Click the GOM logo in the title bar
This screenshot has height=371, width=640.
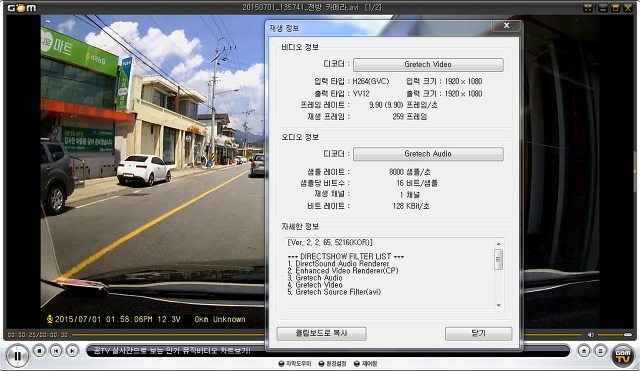pos(22,8)
